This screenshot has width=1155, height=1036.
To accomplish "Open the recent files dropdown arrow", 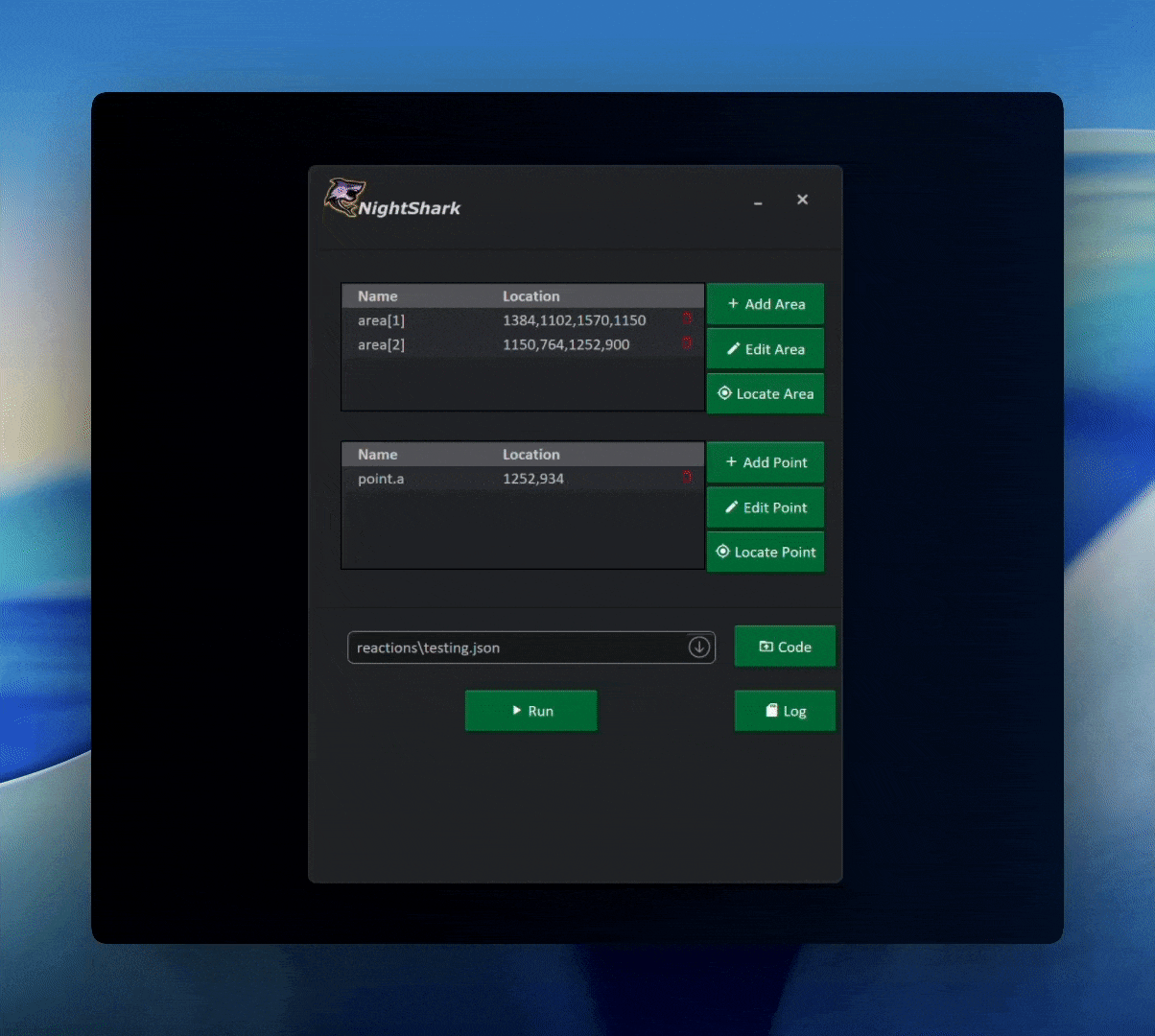I will pyautogui.click(x=699, y=647).
